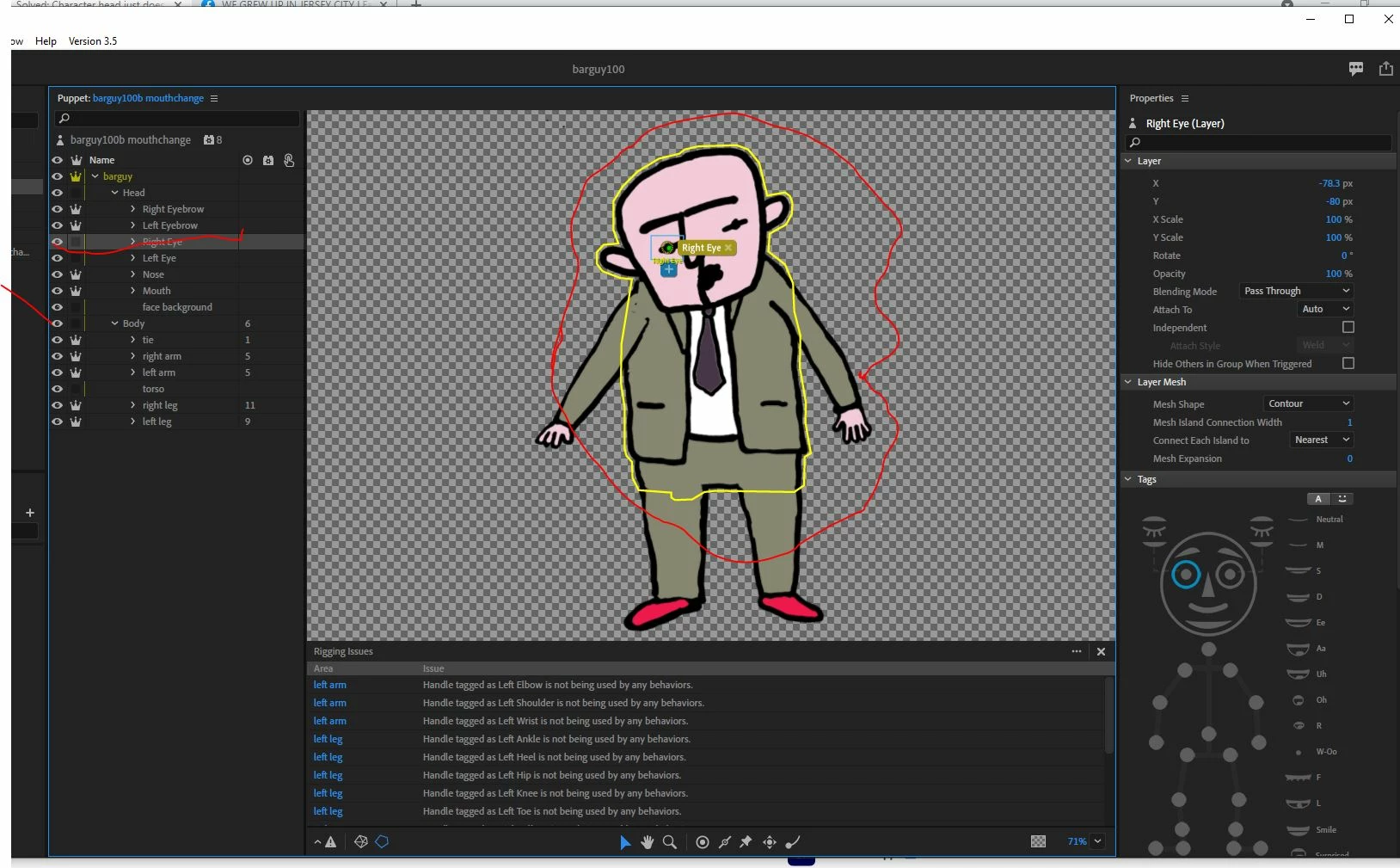Open the Properties panel hamburger menu
The width and height of the screenshot is (1400, 868).
pyautogui.click(x=1185, y=98)
